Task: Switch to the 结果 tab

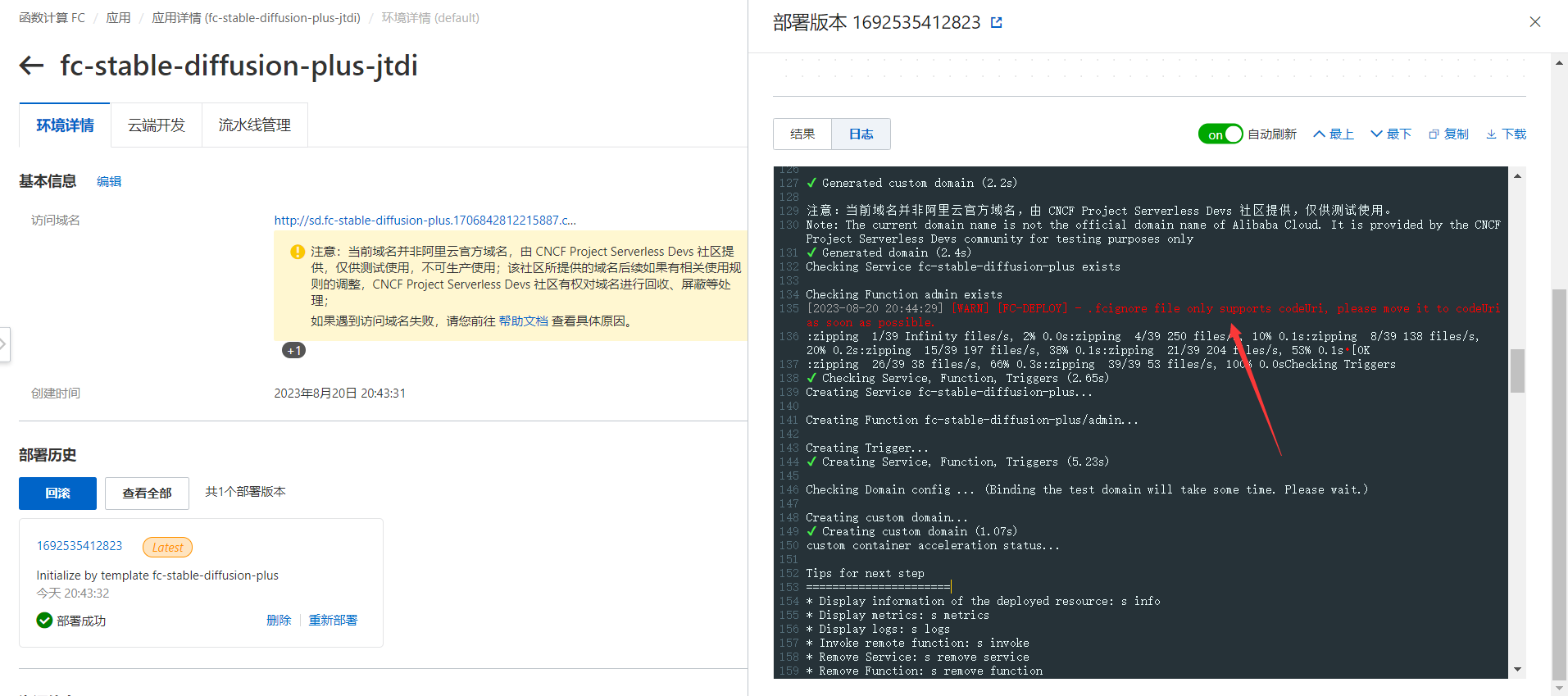Action: pyautogui.click(x=802, y=134)
